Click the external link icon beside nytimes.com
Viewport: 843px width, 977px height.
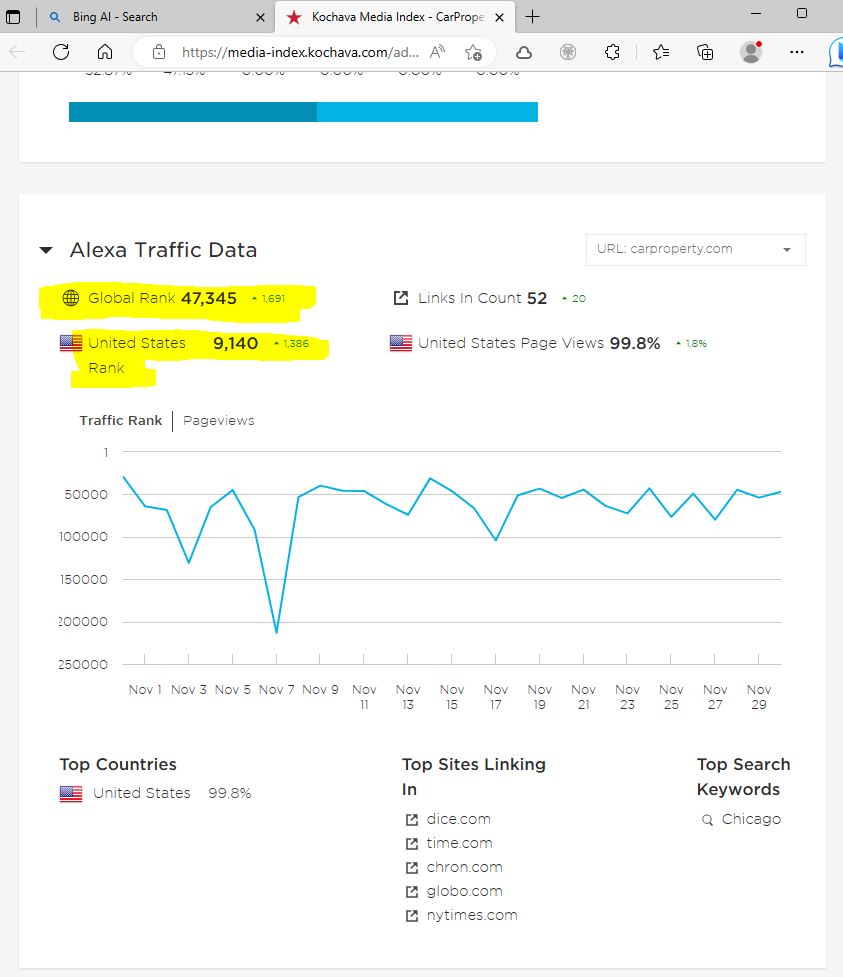pos(412,916)
